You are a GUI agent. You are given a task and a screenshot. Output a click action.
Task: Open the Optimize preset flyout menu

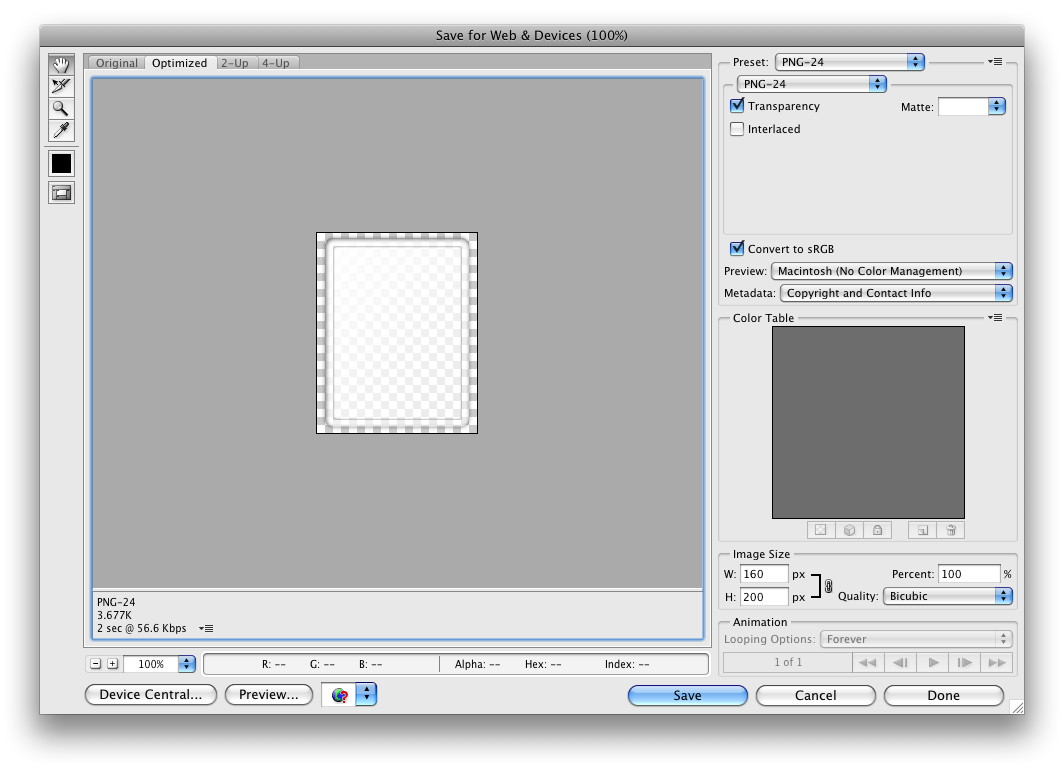point(995,62)
